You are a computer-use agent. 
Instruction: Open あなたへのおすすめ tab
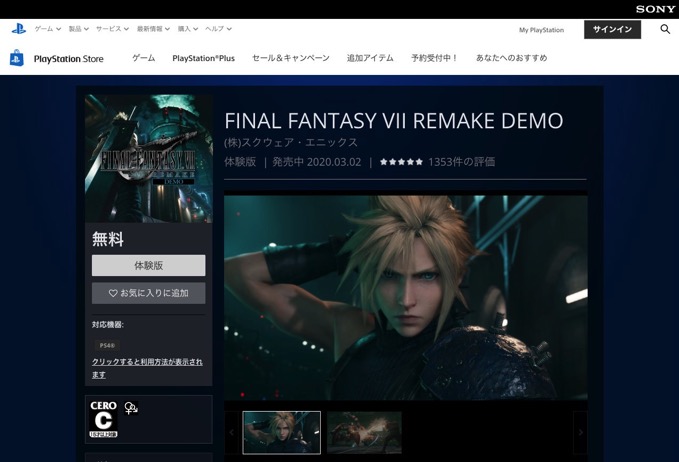pyautogui.click(x=511, y=58)
